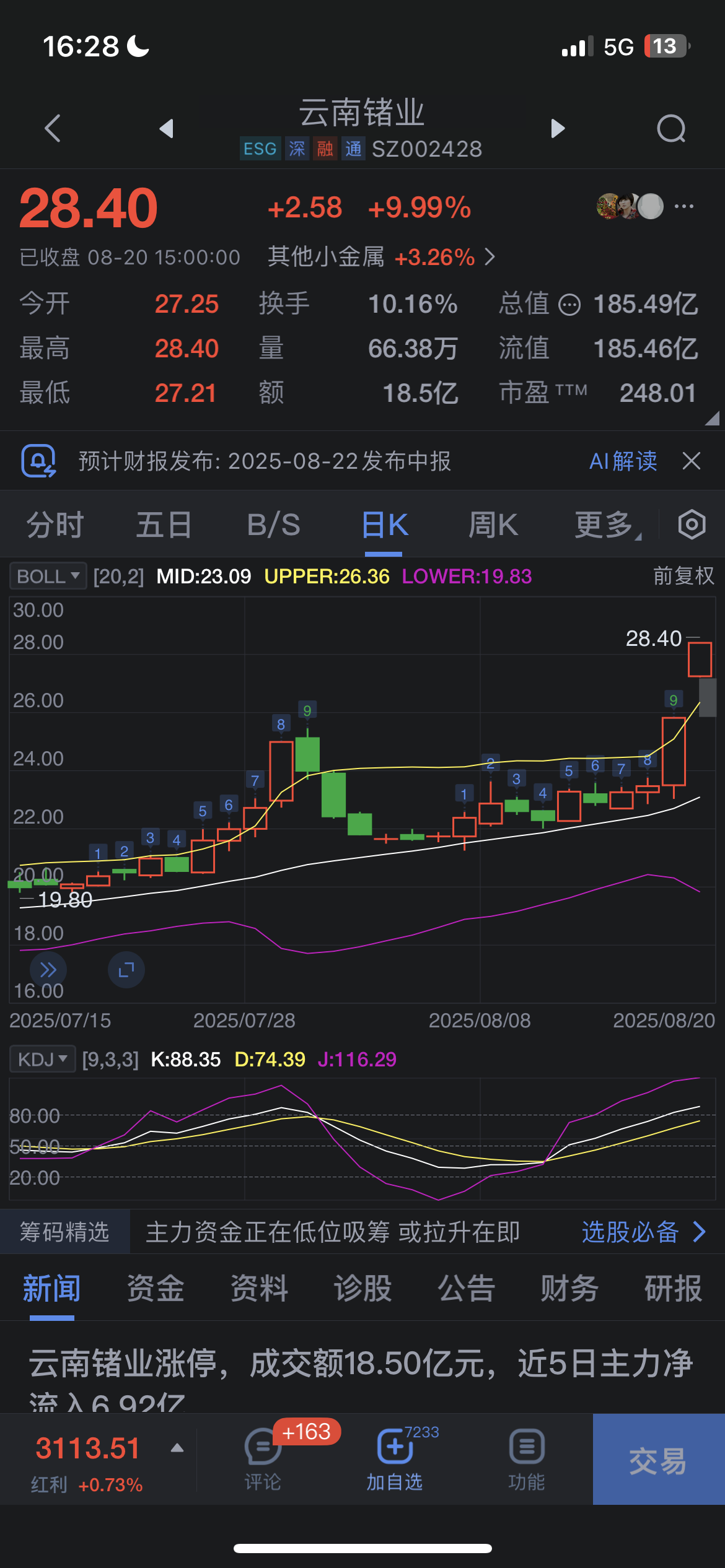This screenshot has height=1568, width=725.
Task: Open AI解读 for the report notice
Action: tap(623, 461)
